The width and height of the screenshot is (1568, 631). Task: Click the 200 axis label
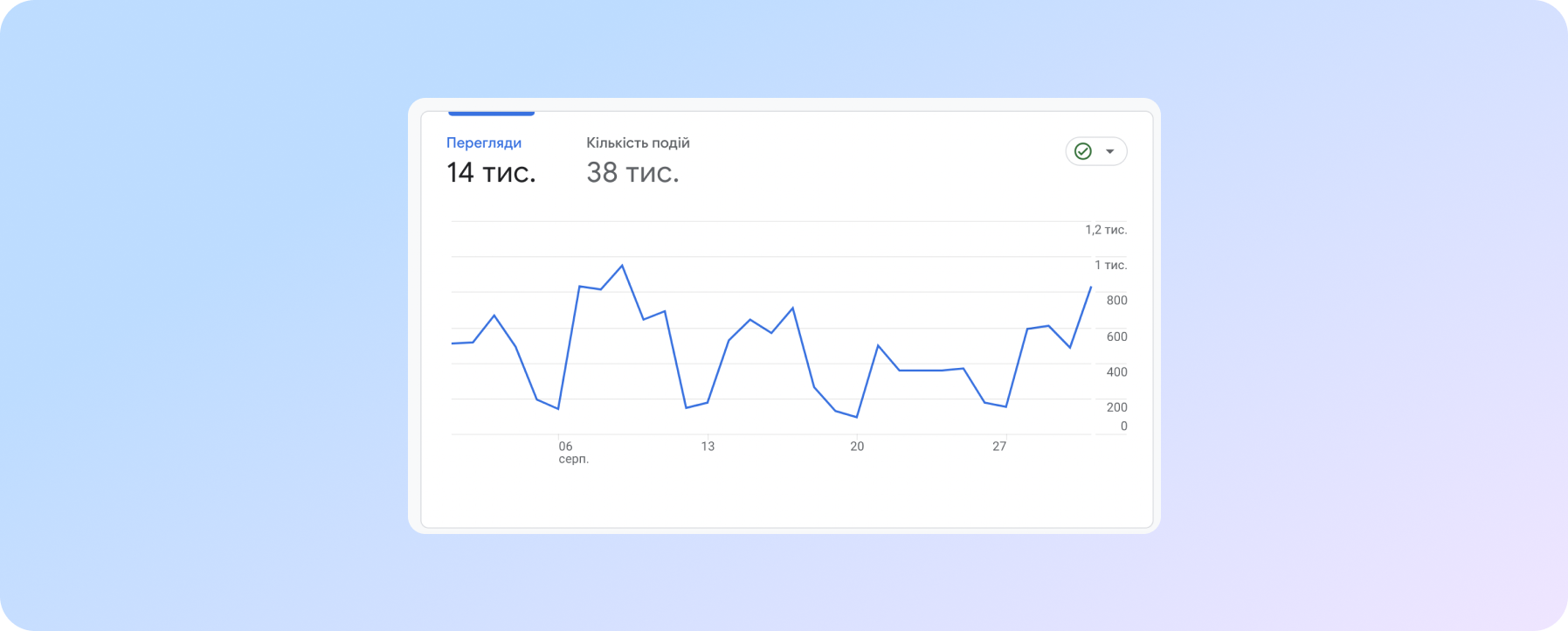pos(1116,407)
